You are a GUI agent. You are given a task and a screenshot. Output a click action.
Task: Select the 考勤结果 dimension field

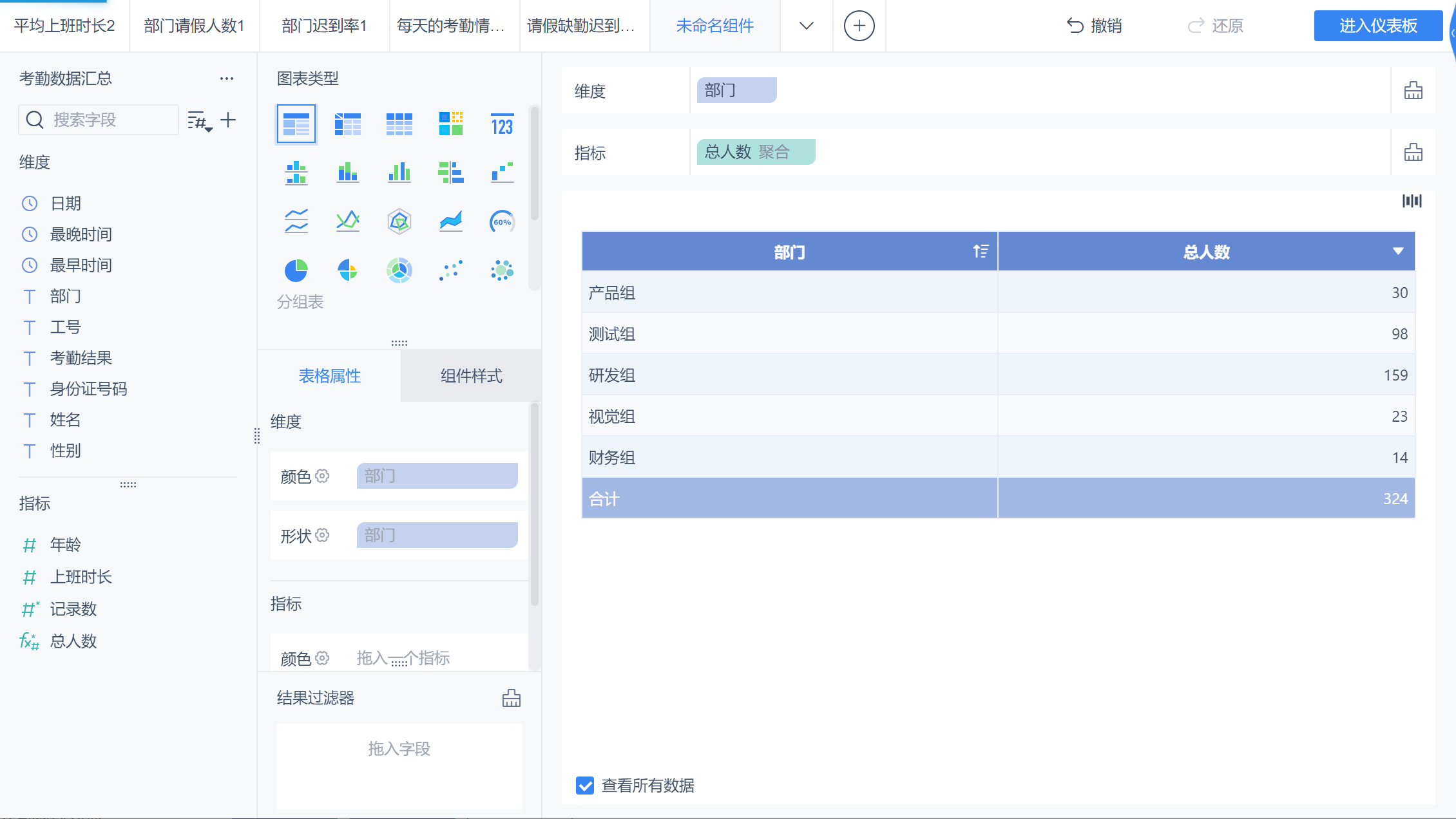point(81,358)
